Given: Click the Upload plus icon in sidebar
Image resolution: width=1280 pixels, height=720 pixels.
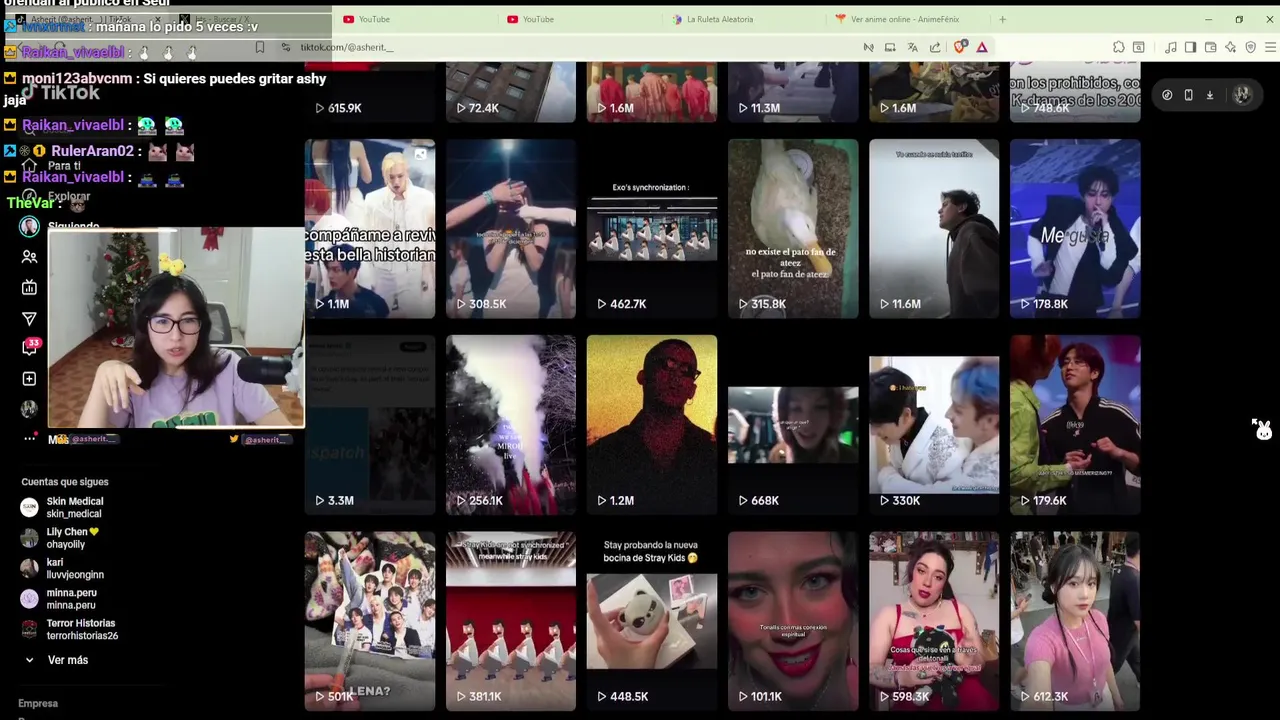Looking at the screenshot, I should pyautogui.click(x=29, y=379).
